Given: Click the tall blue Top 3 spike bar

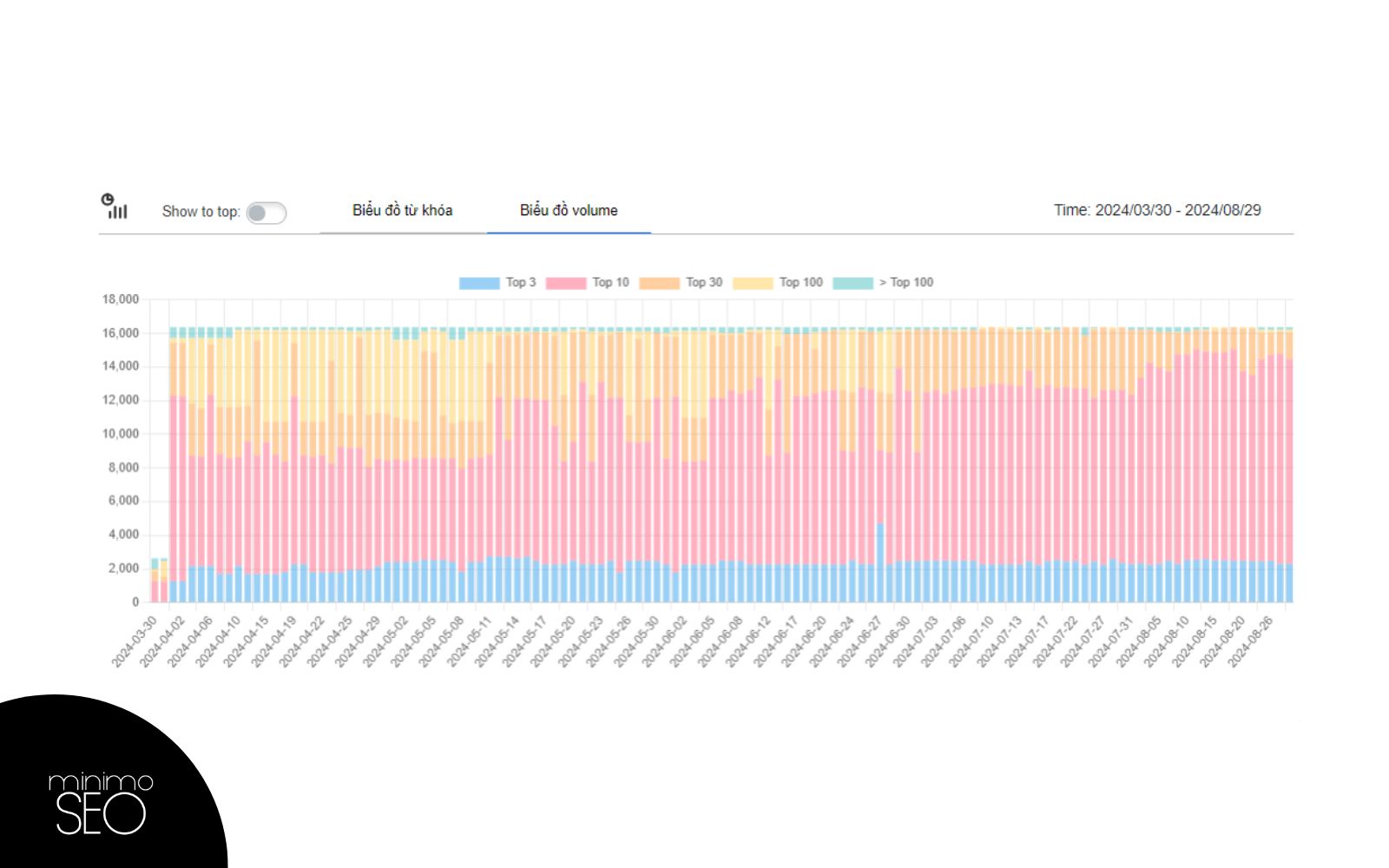Looking at the screenshot, I should tap(880, 562).
